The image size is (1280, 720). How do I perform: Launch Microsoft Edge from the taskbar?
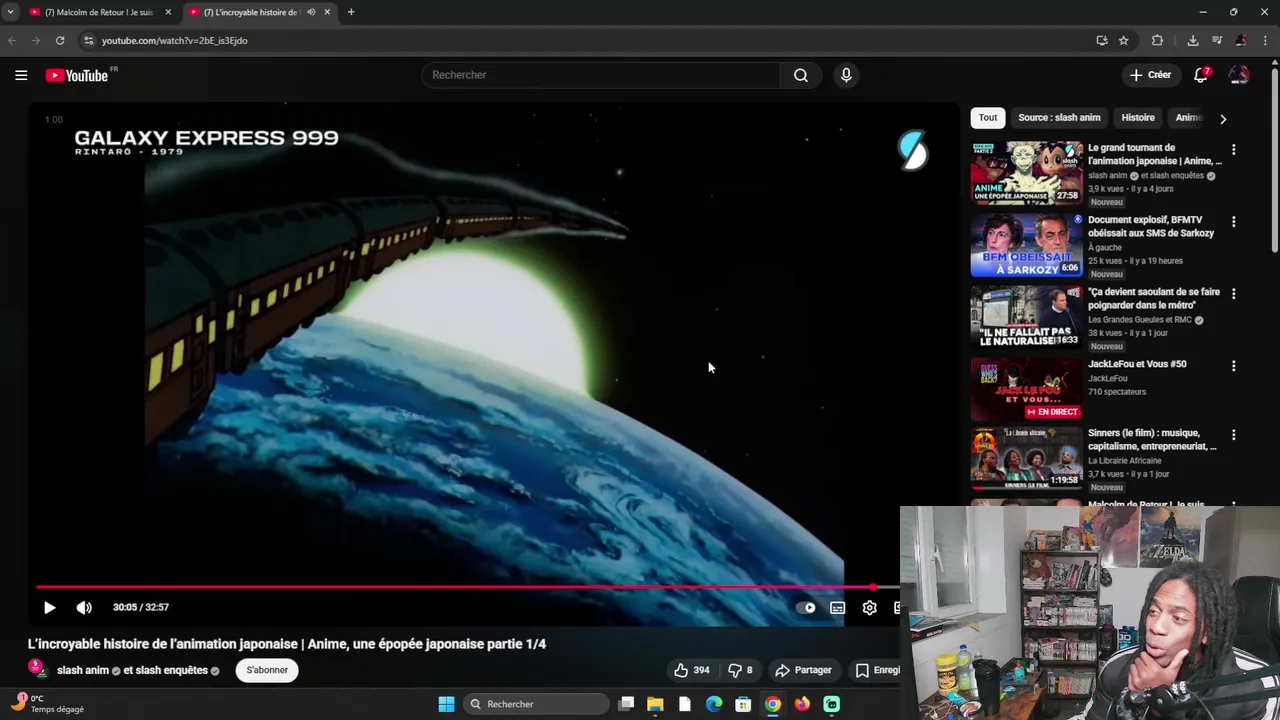click(714, 704)
